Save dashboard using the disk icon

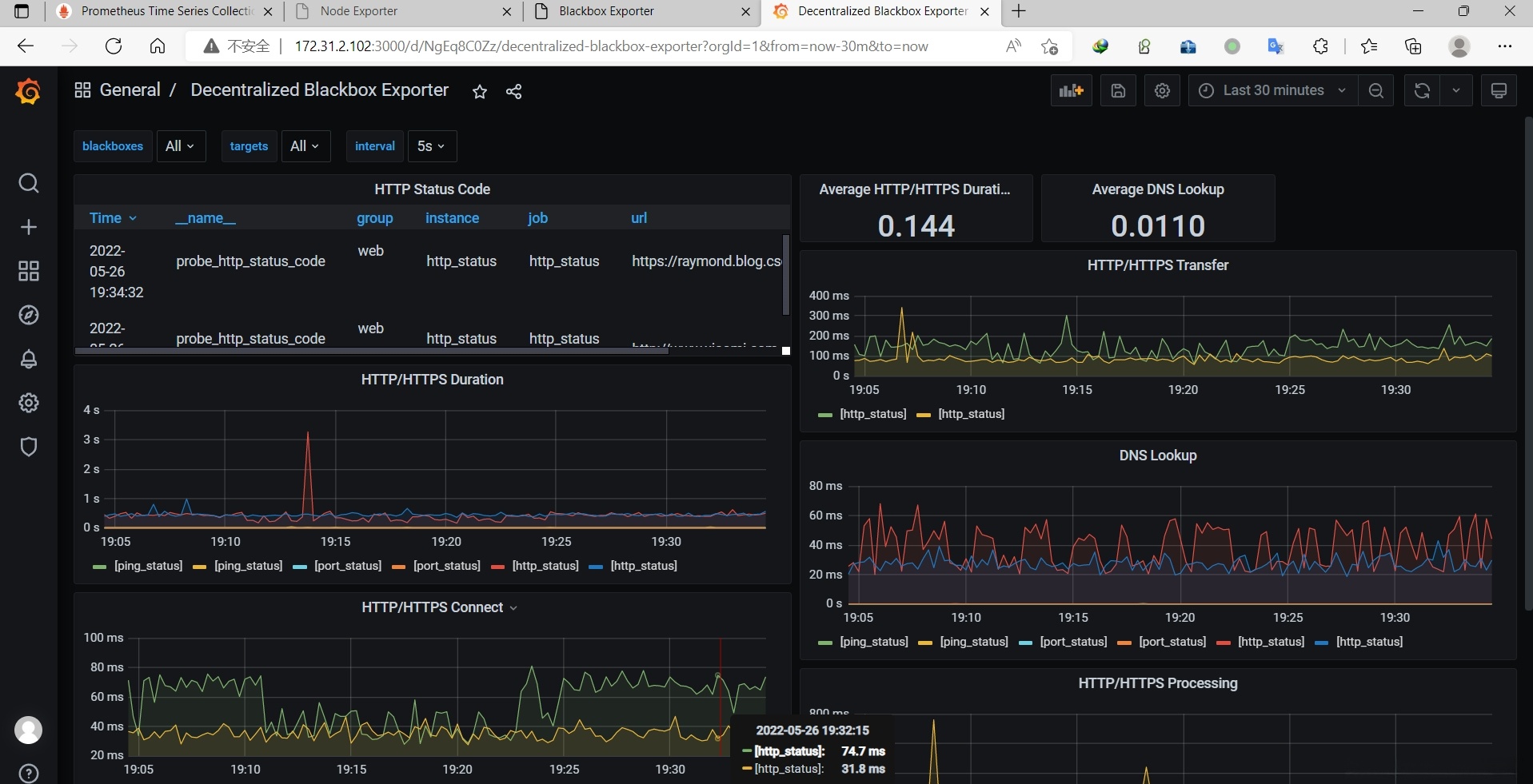(1118, 91)
